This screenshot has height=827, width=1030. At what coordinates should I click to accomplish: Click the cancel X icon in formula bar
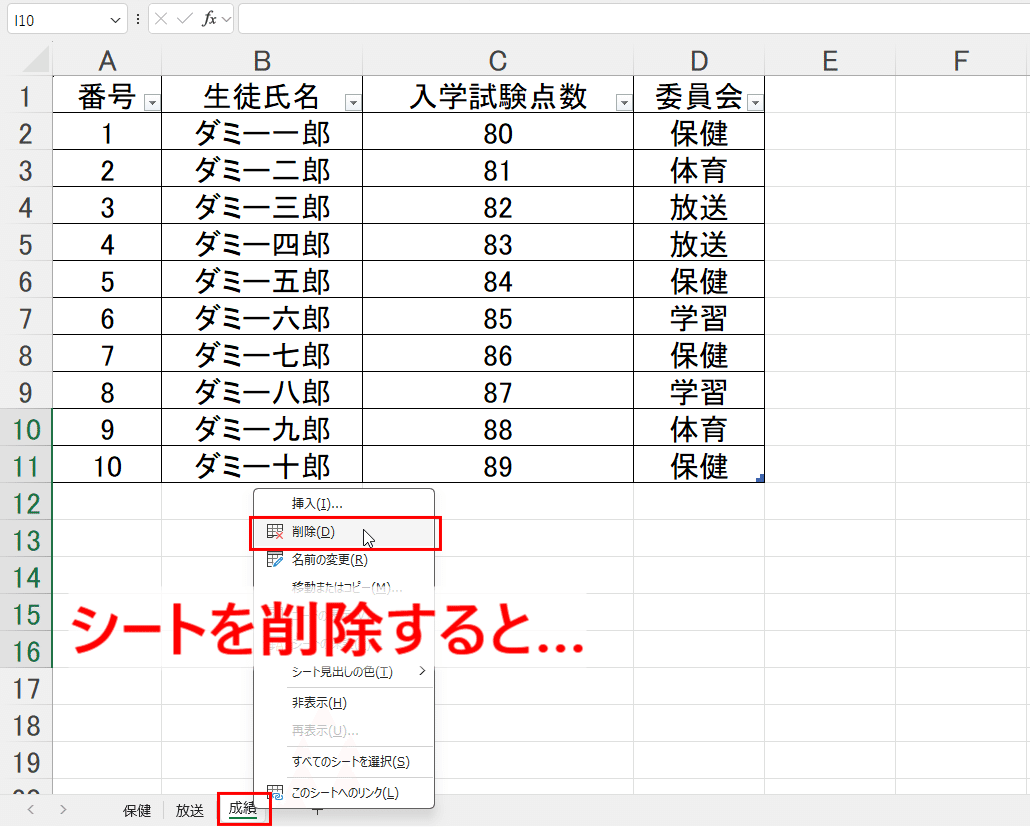[x=161, y=19]
